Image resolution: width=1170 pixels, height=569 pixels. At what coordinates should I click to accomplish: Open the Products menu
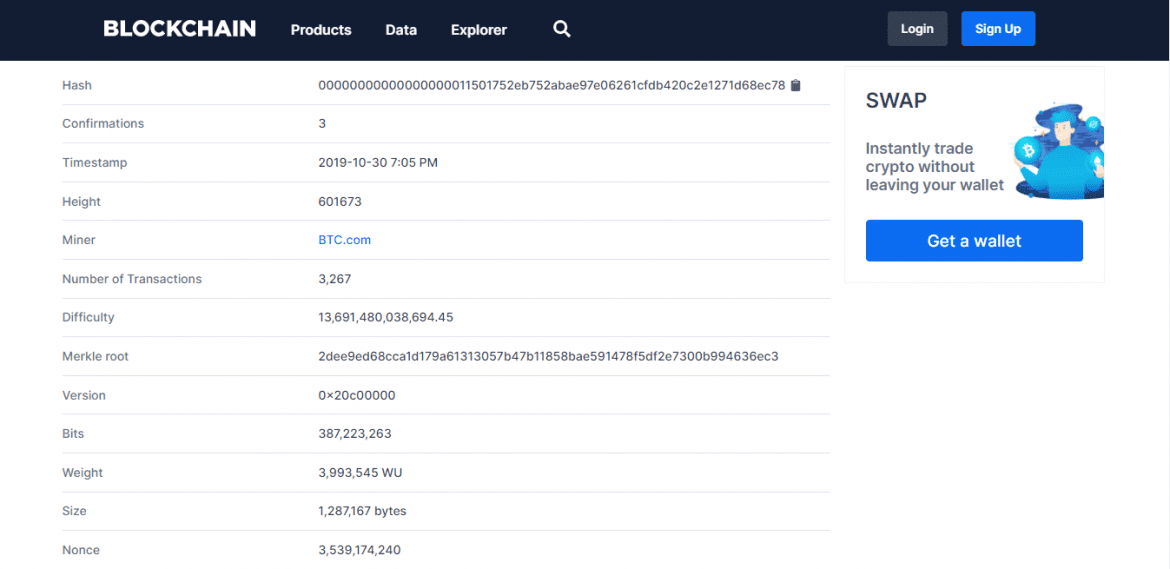[x=321, y=30]
